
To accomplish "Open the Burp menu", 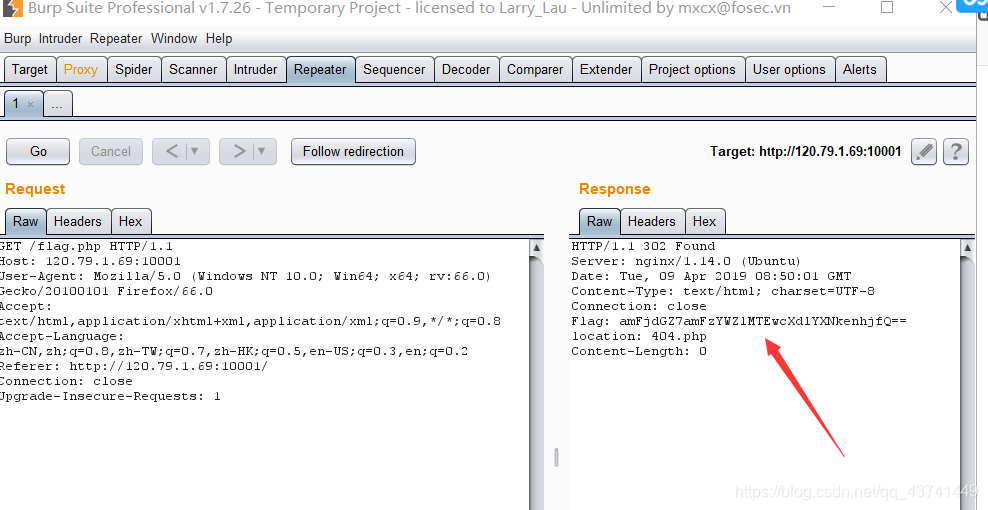I will [17, 38].
